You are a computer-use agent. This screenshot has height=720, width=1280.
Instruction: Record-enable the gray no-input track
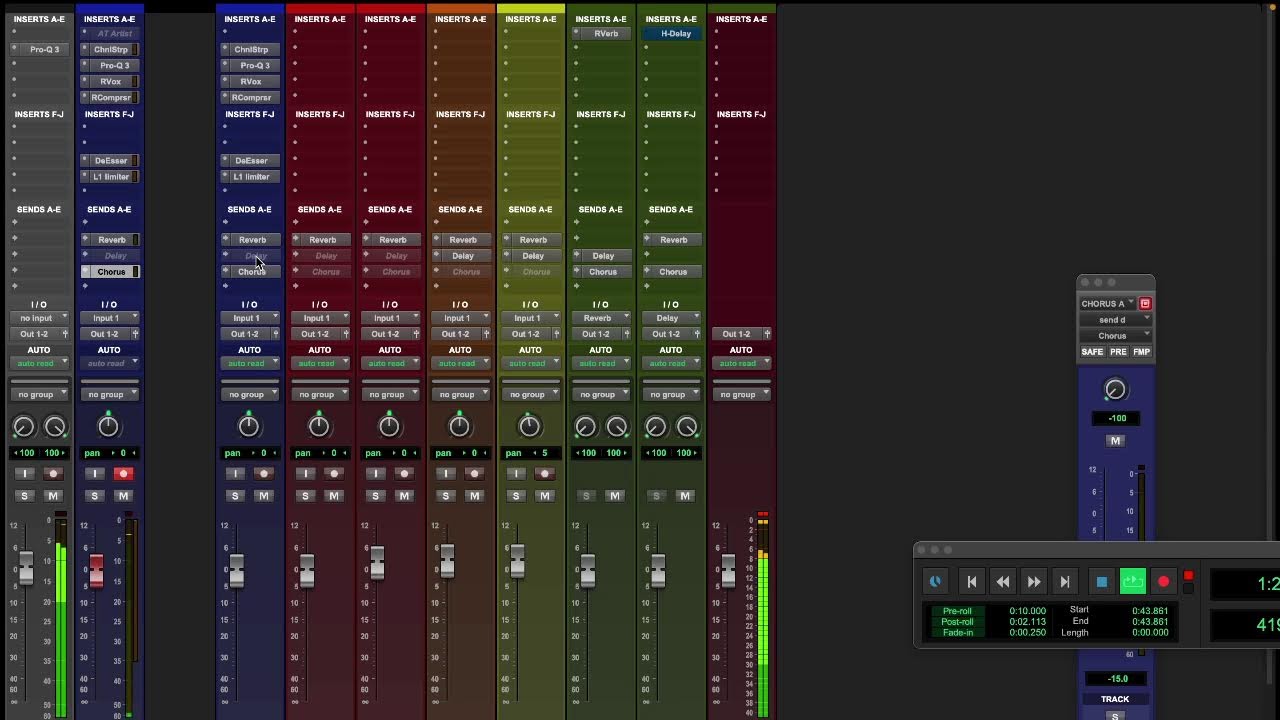(53, 474)
